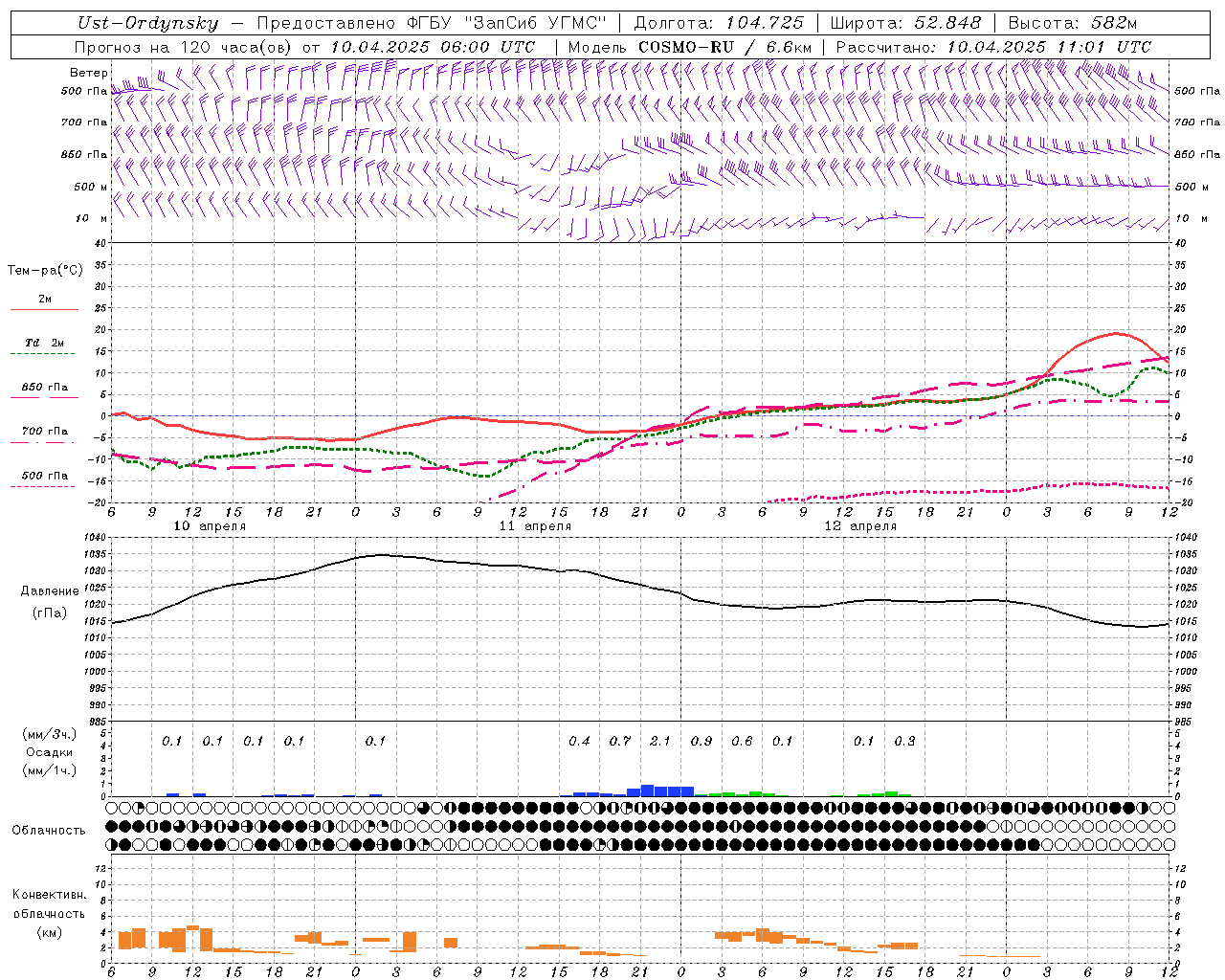Click the Конвективн. convective cloud label
Viewport: 1225px width, 980px height.
49,895
